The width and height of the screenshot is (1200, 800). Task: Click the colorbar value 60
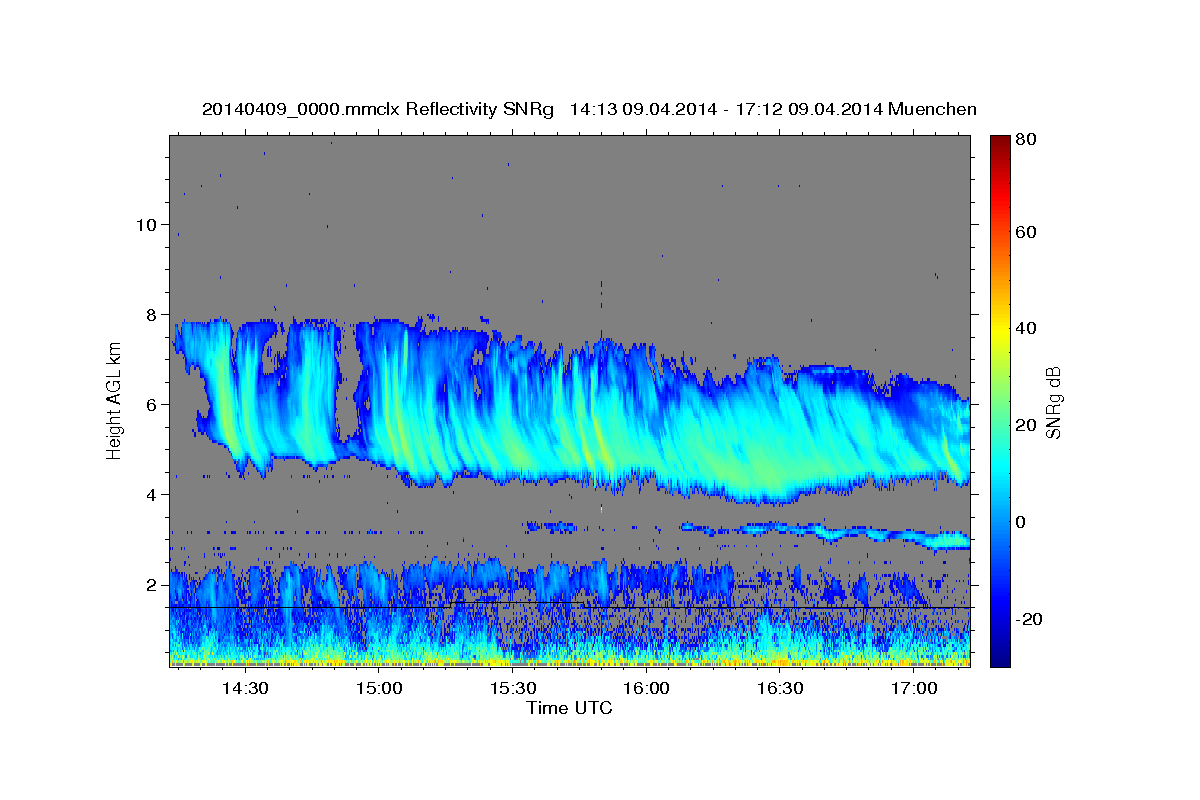[1027, 232]
